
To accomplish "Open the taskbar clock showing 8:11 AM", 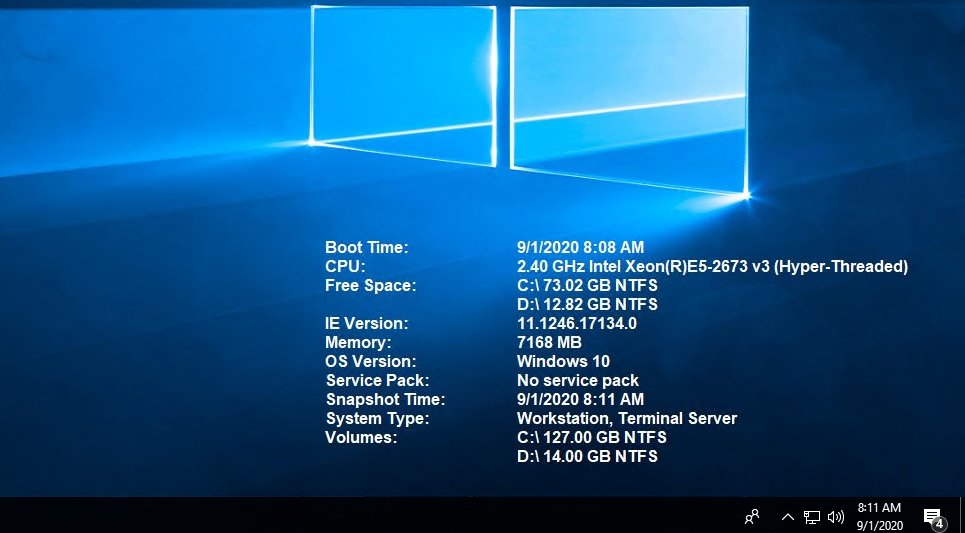I will click(x=879, y=516).
